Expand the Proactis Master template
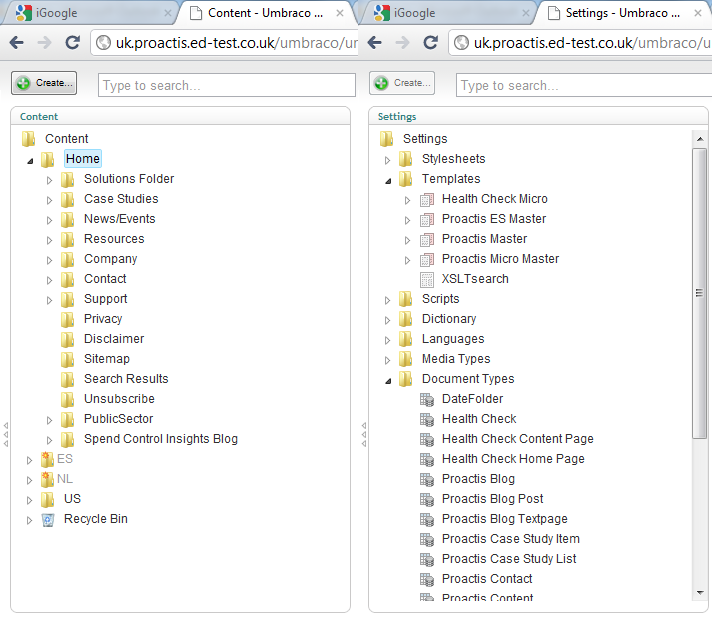712x617 pixels. 407,241
